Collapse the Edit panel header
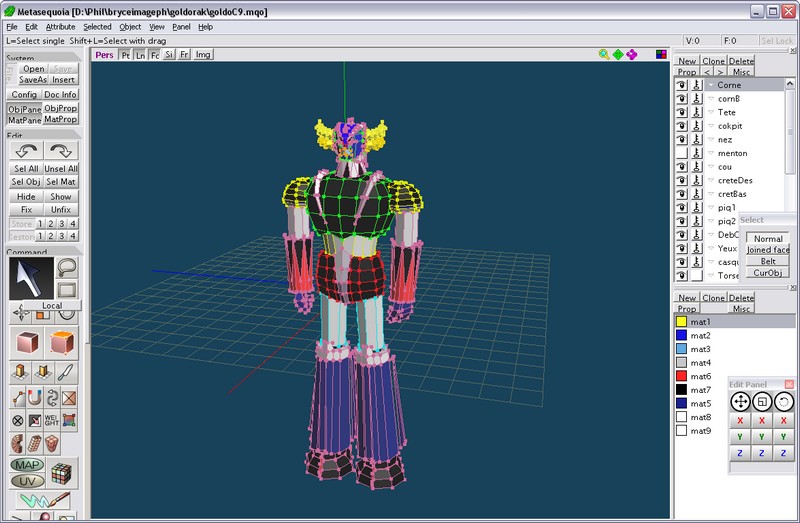The width and height of the screenshot is (800, 523). (x=43, y=134)
